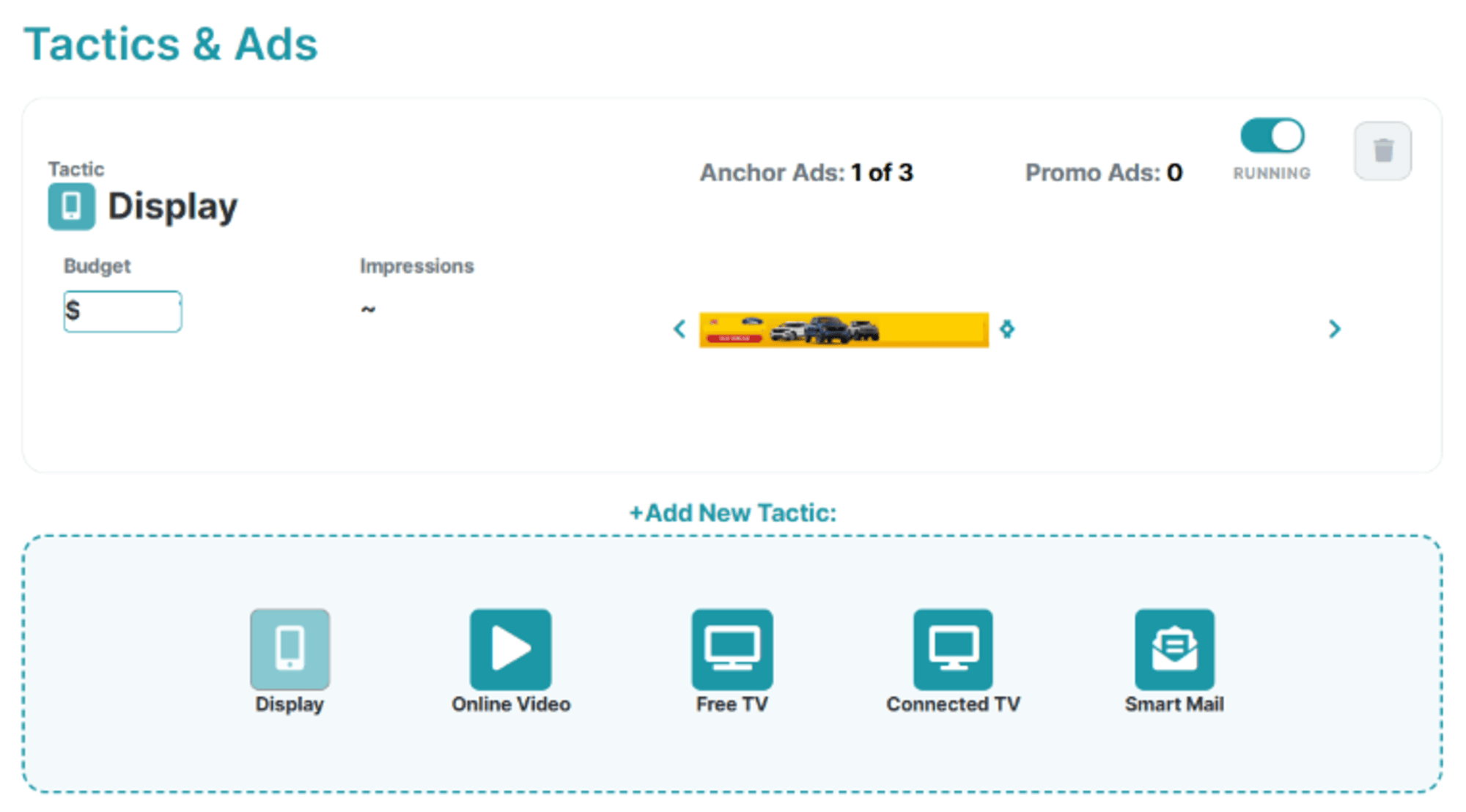Click the trash icon to delete Display tactic

point(1382,151)
